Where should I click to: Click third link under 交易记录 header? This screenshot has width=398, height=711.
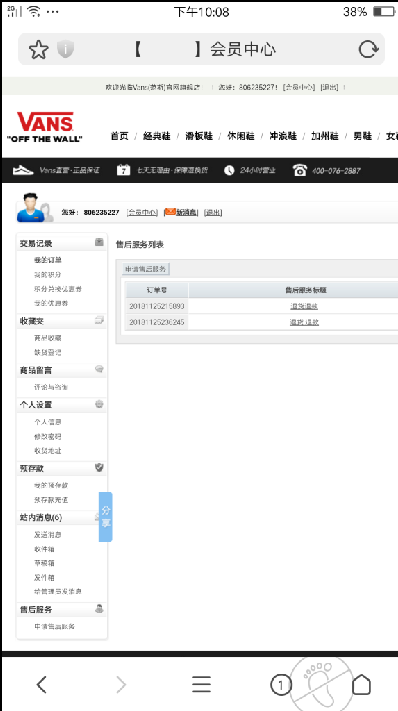58,289
